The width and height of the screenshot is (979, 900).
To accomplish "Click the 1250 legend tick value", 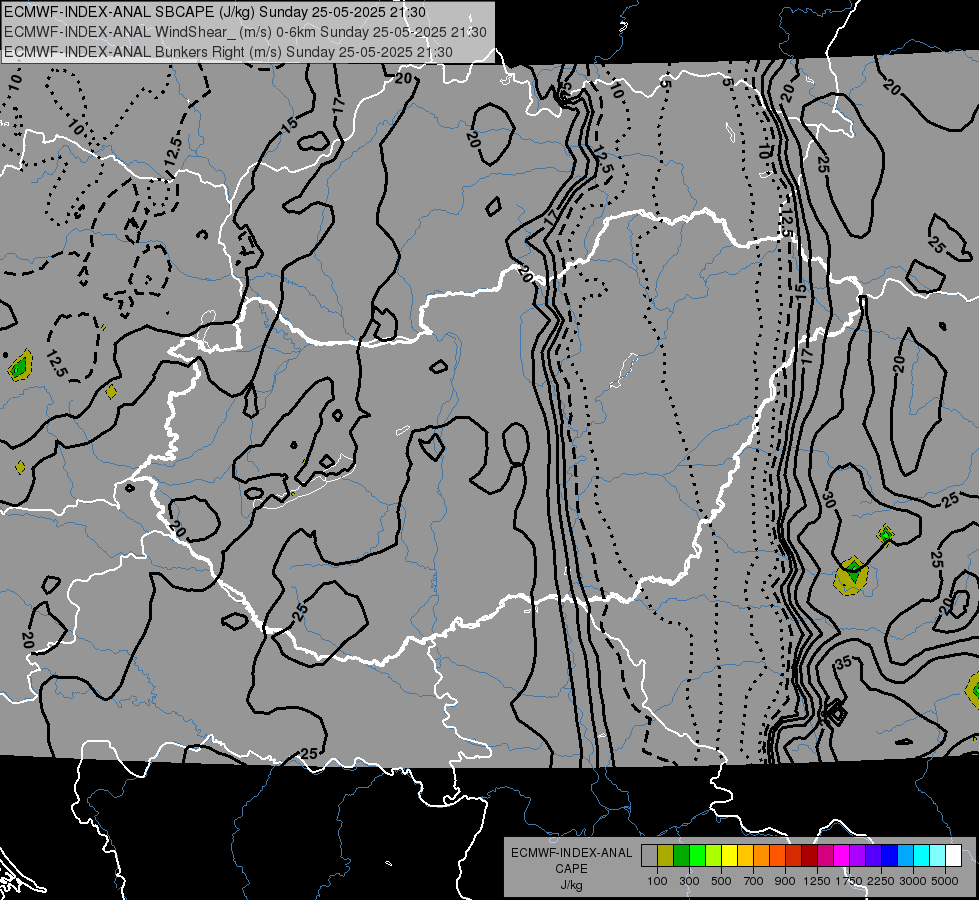I will [x=817, y=881].
